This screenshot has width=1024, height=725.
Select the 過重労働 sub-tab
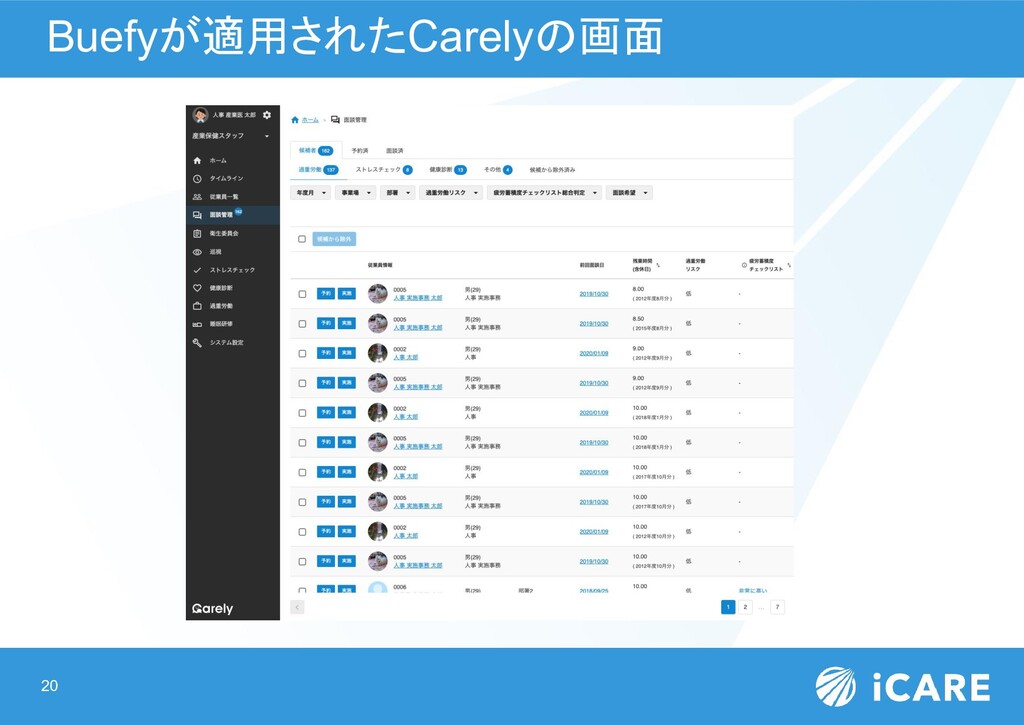pos(318,170)
